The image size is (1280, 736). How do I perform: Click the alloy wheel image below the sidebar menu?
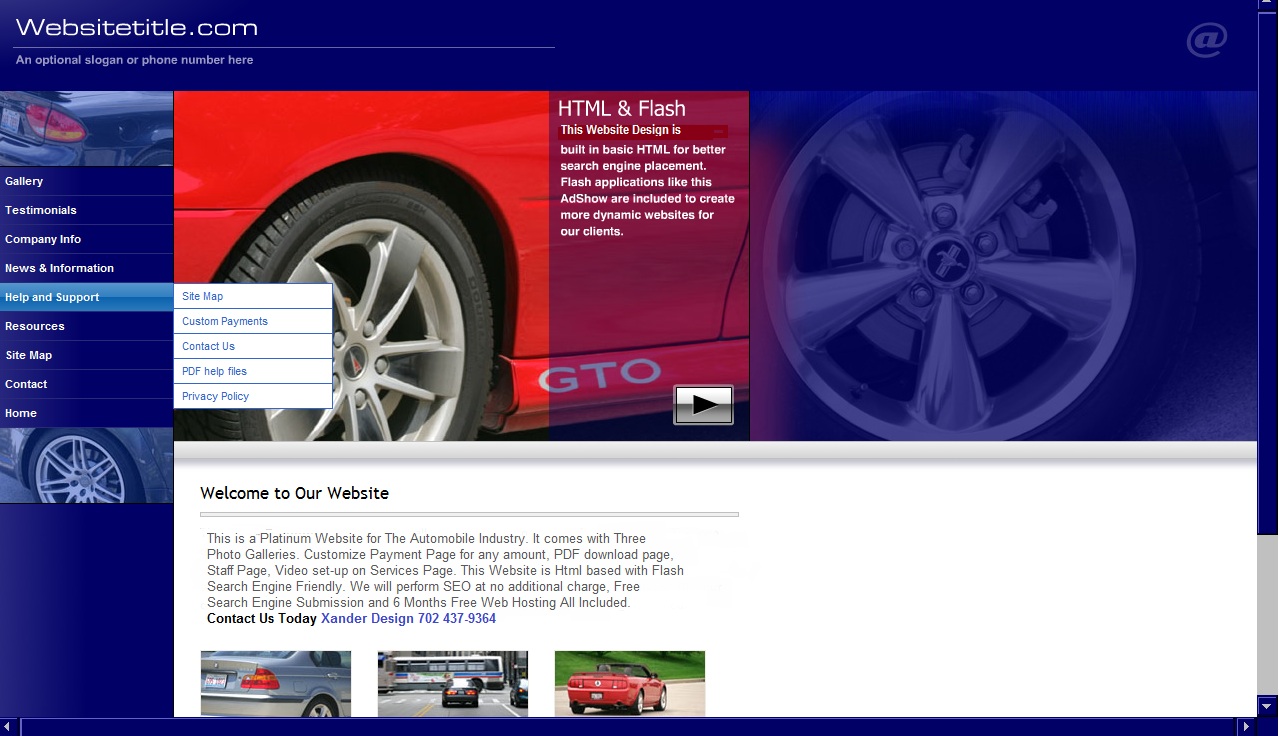87,465
